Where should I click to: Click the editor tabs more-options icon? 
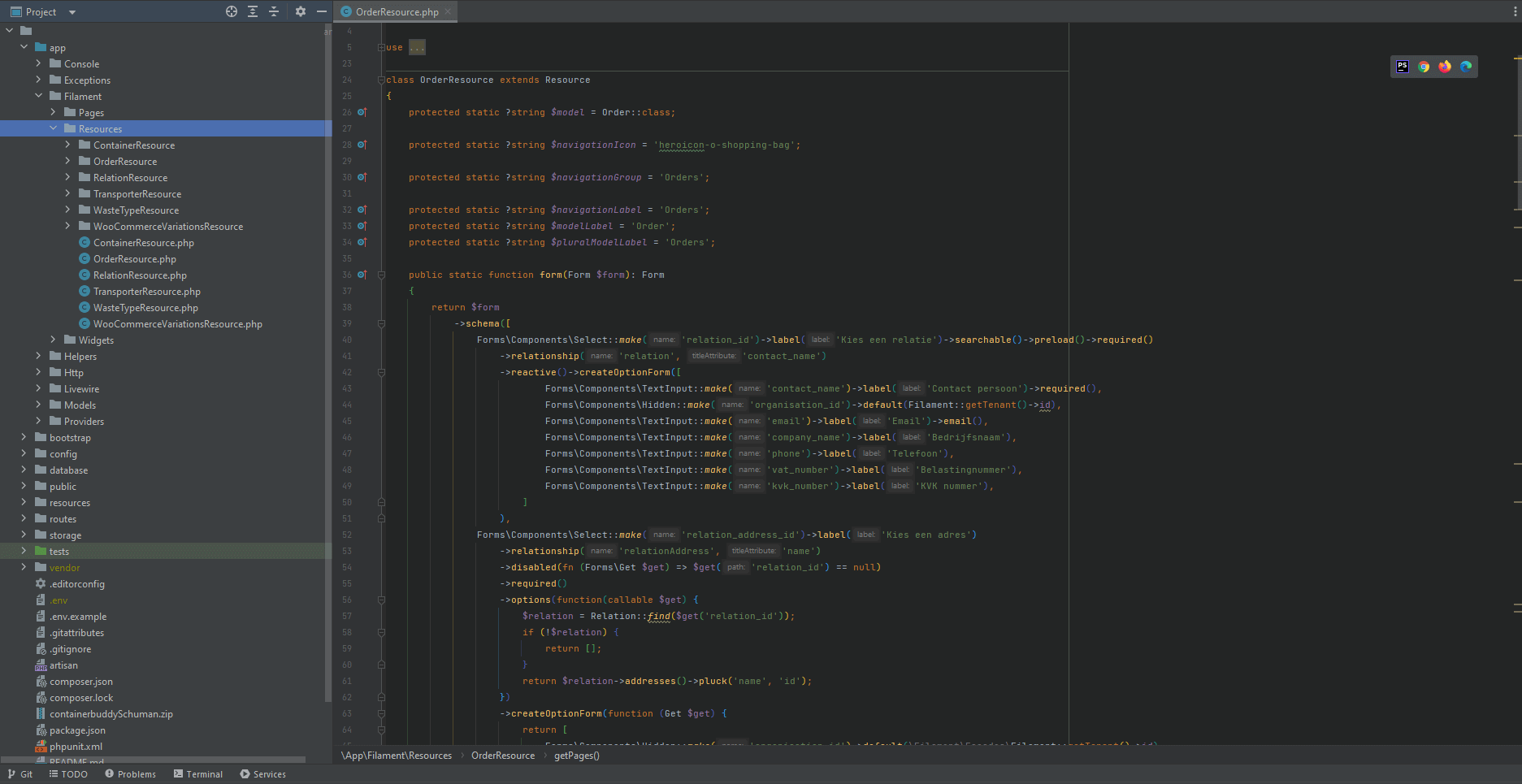(1514, 11)
